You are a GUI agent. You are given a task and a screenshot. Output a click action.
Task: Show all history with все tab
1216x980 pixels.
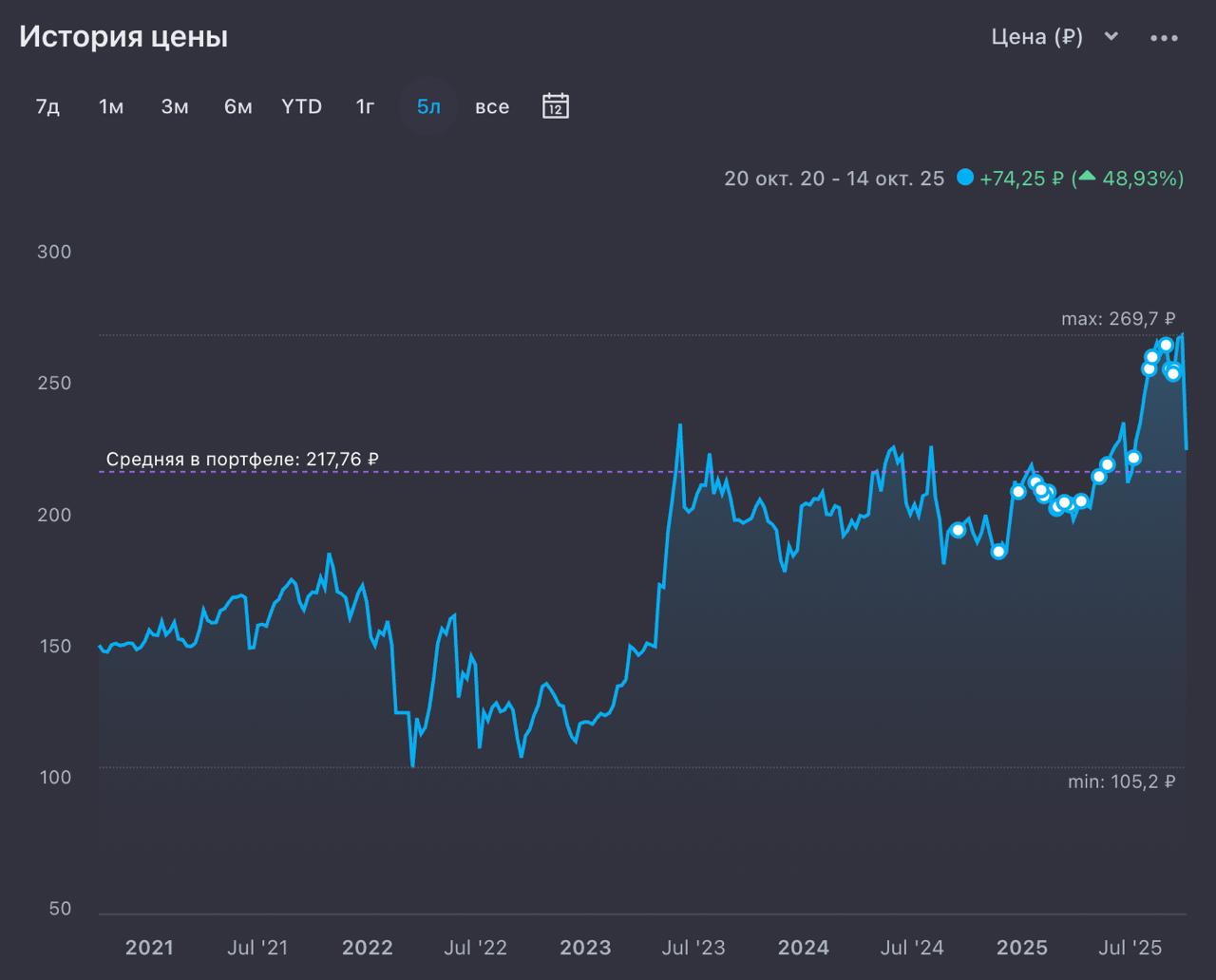[x=492, y=106]
